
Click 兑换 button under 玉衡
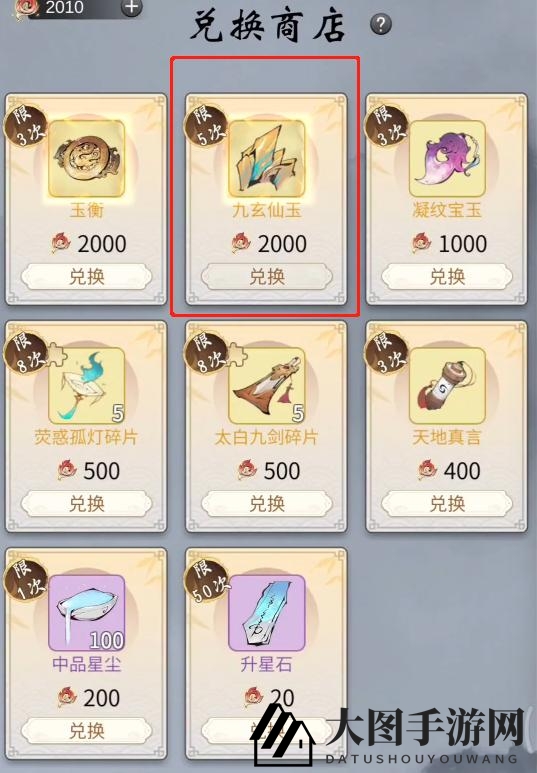[x=86, y=277]
